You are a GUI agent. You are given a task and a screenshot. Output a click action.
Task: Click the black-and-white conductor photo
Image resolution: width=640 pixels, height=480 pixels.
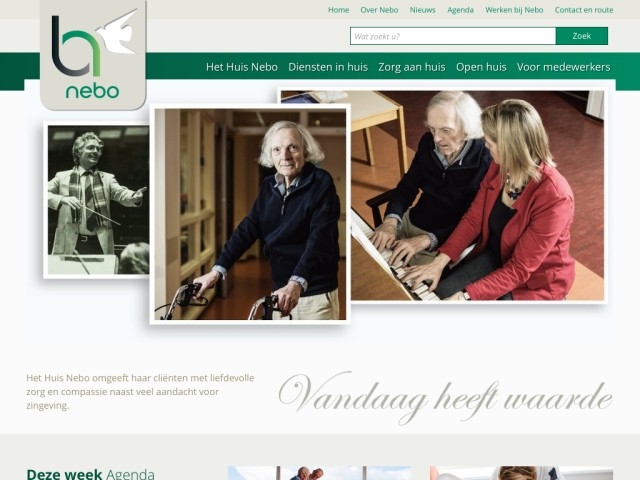click(97, 200)
